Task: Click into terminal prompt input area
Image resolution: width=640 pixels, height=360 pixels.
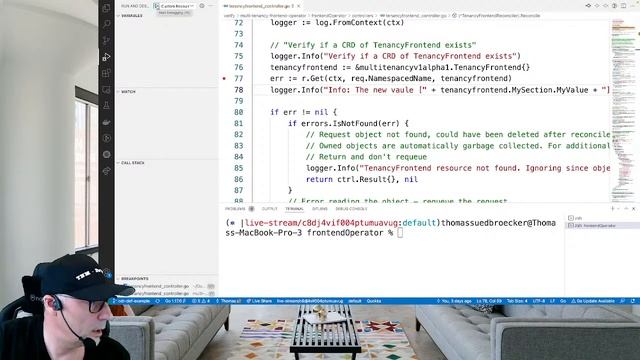Action: 400,233
